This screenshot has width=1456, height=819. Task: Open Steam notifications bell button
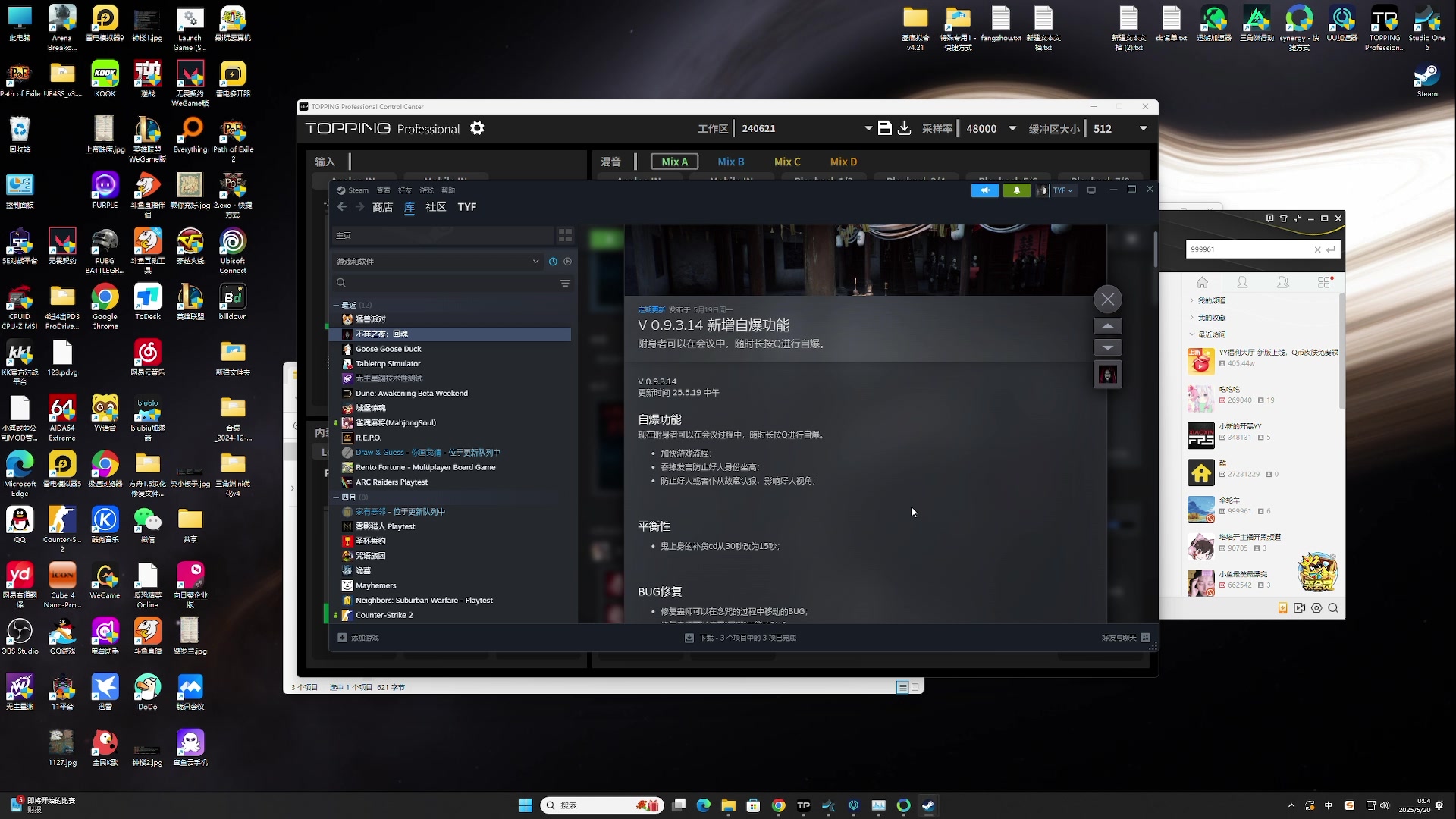point(1016,190)
